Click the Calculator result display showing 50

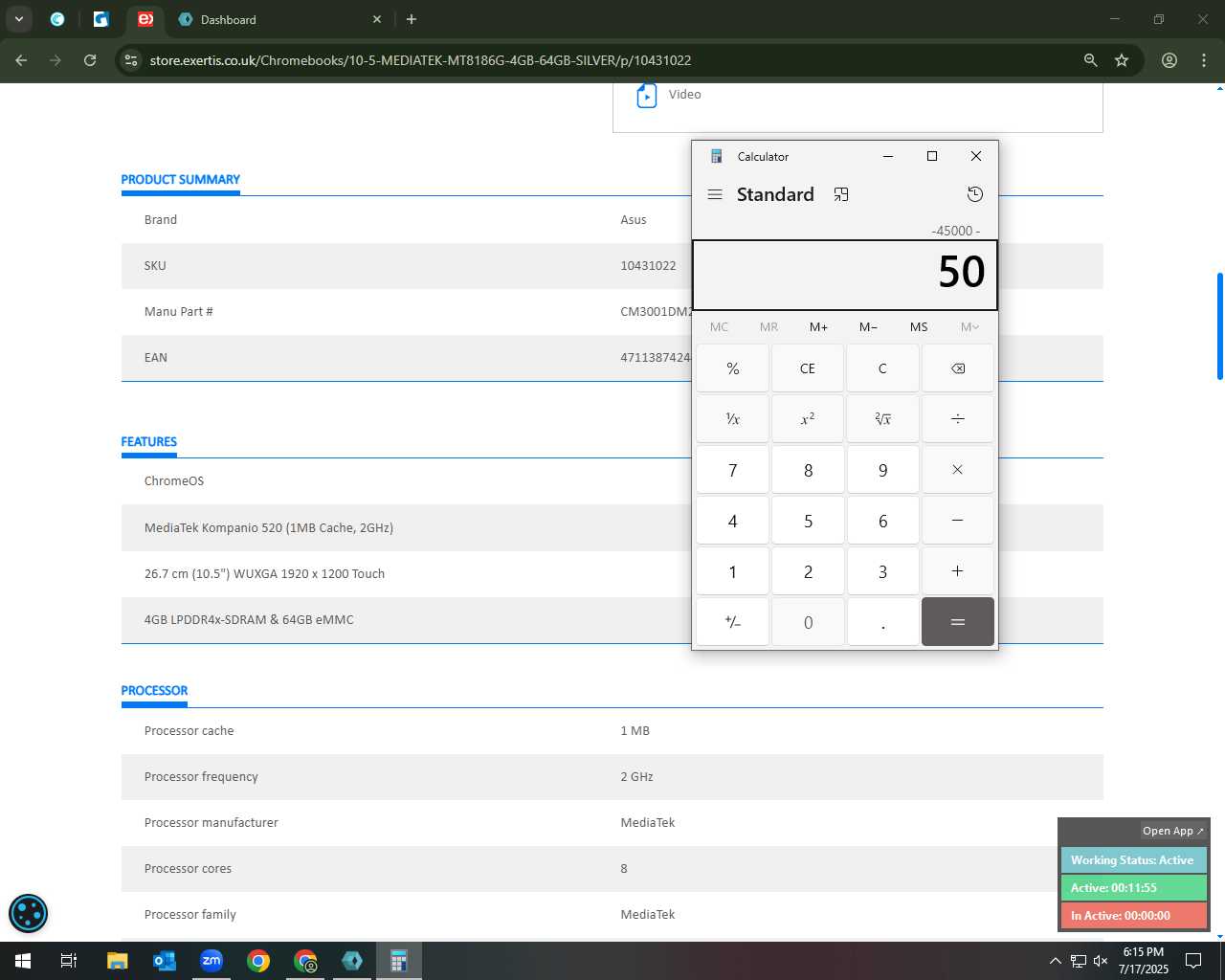pos(845,275)
